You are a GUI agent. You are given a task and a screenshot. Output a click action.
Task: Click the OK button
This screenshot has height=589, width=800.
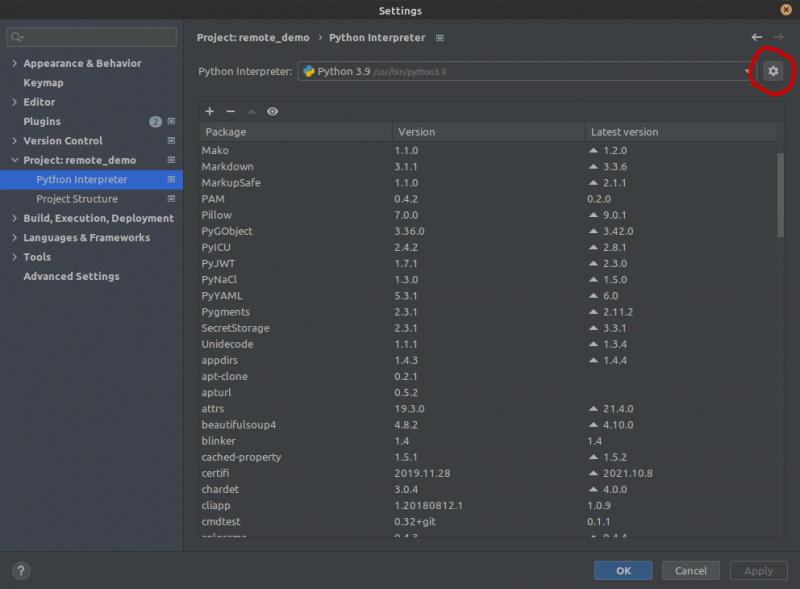(x=623, y=570)
